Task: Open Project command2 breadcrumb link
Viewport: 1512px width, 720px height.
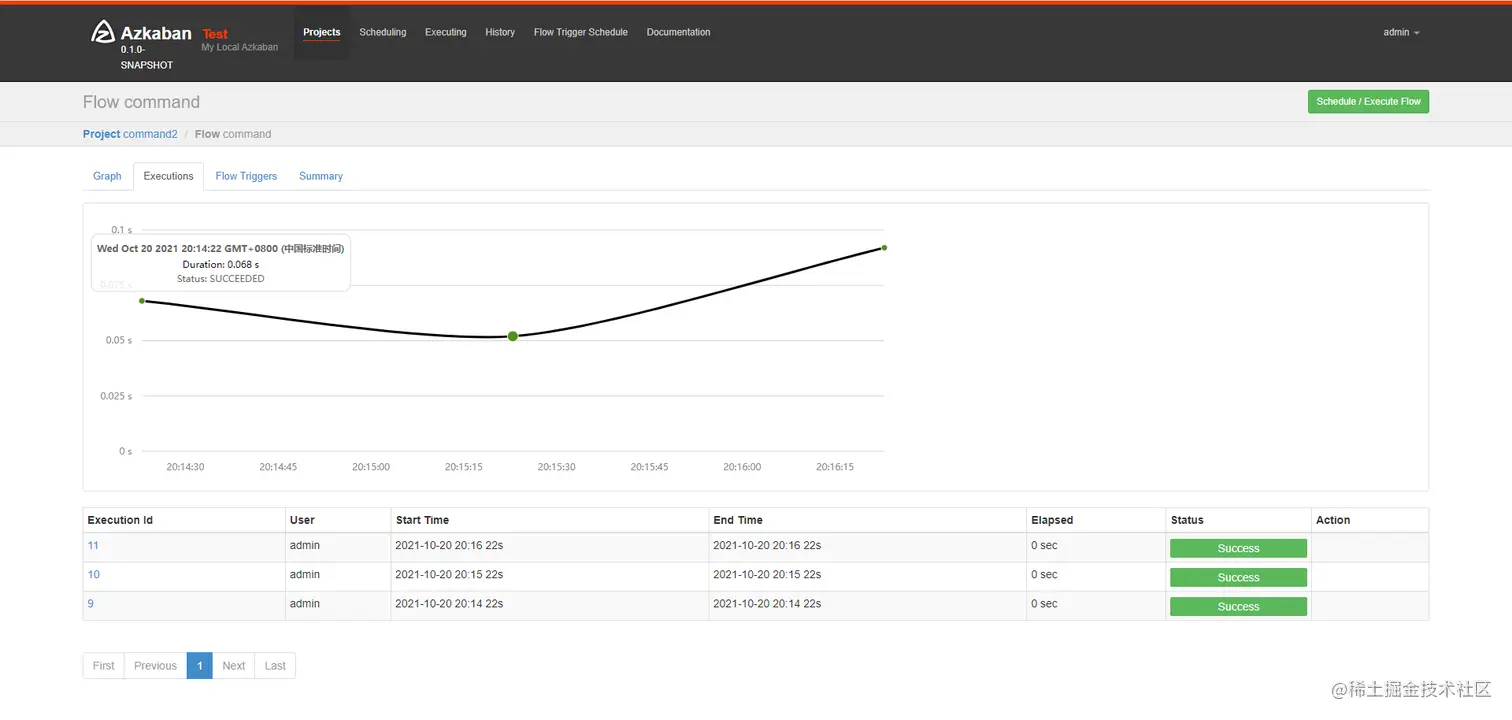Action: click(130, 134)
